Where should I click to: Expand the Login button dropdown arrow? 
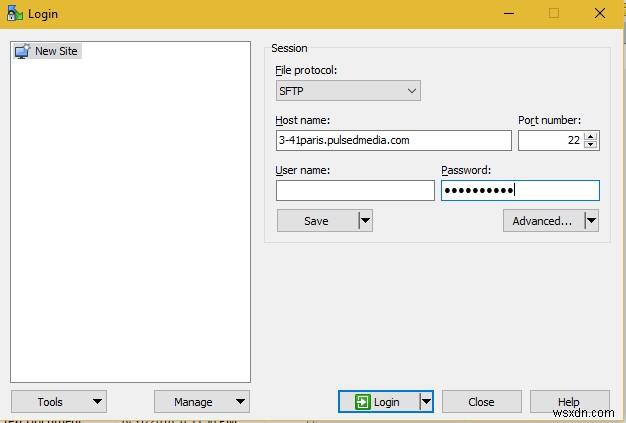[426, 401]
